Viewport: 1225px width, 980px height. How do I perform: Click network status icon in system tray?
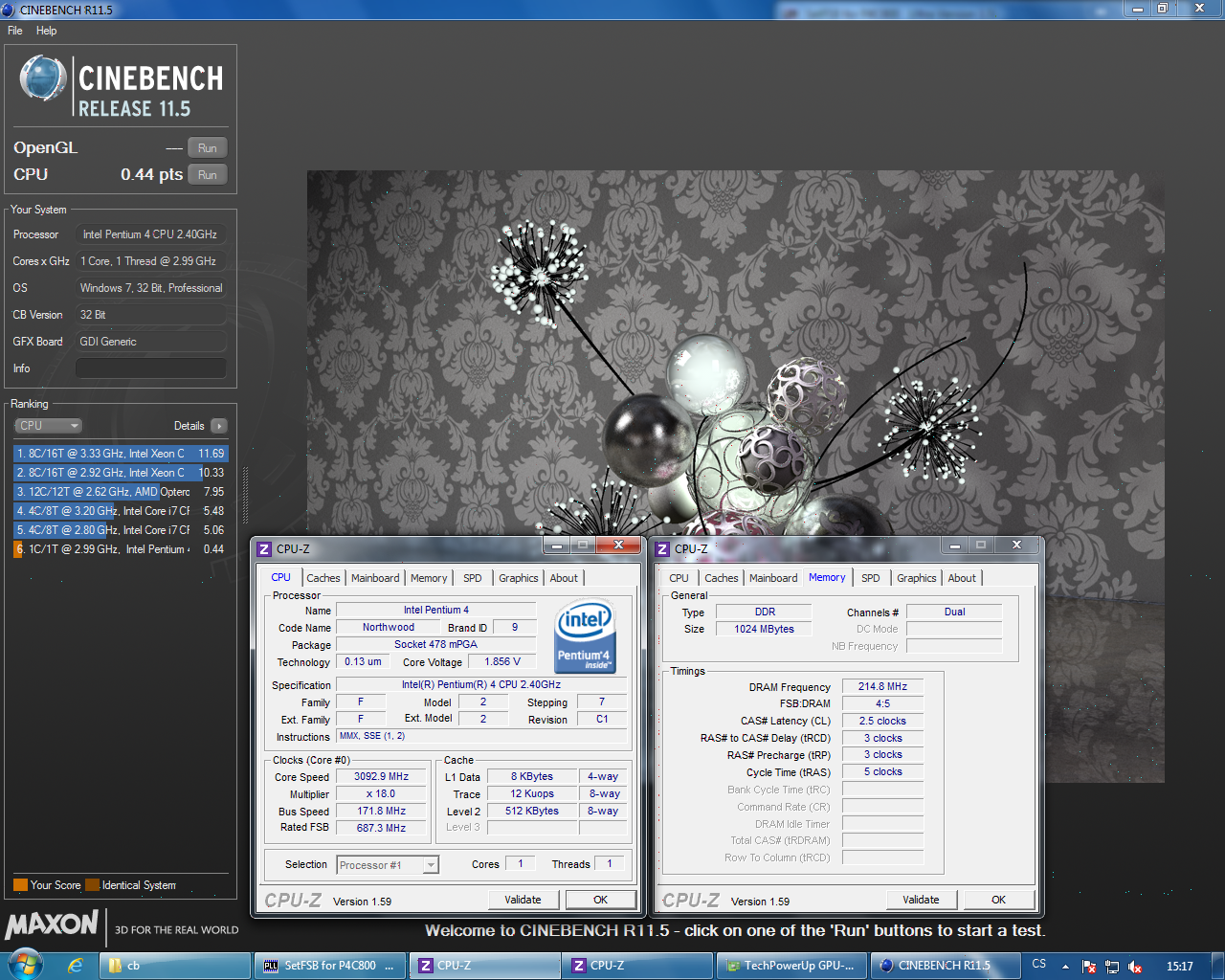pos(1111,967)
